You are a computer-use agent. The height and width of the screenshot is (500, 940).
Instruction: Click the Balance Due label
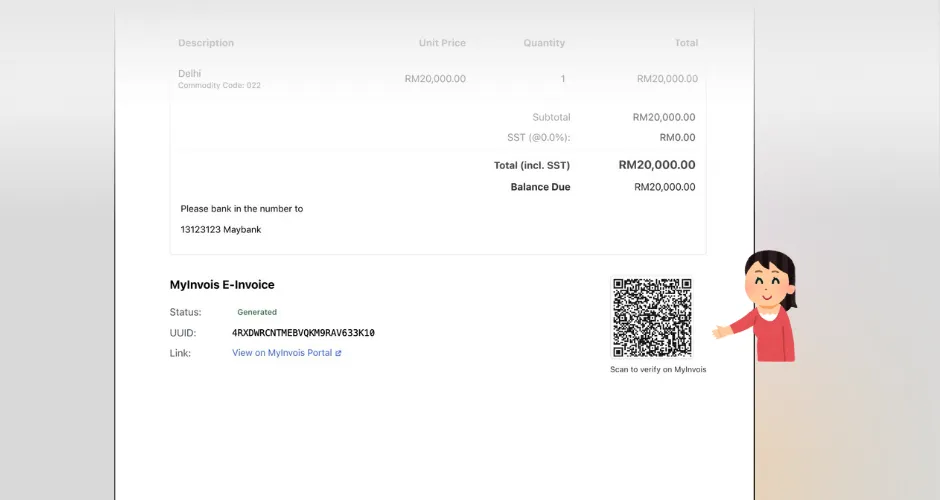540,187
